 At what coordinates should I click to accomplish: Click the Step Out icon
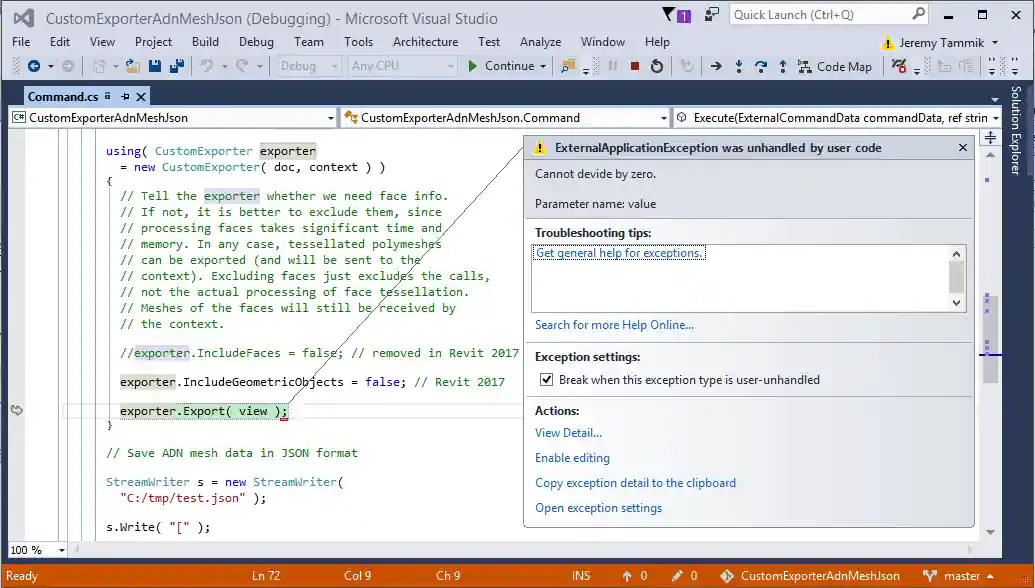coord(783,66)
